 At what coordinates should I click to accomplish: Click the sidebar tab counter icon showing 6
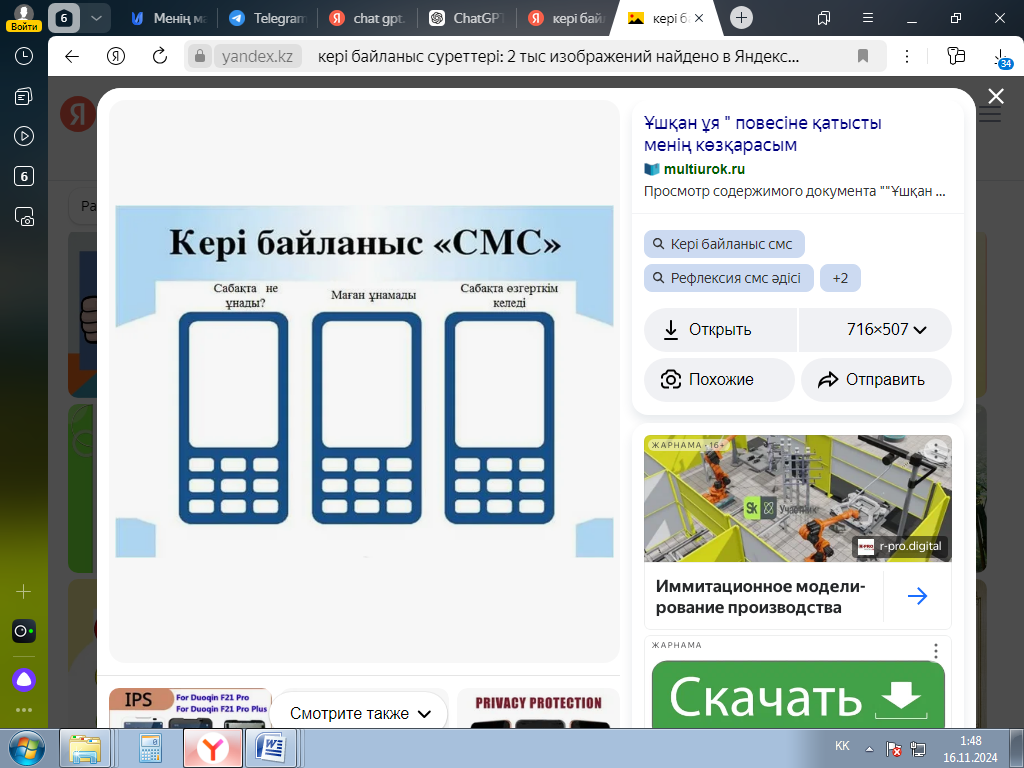[24, 176]
